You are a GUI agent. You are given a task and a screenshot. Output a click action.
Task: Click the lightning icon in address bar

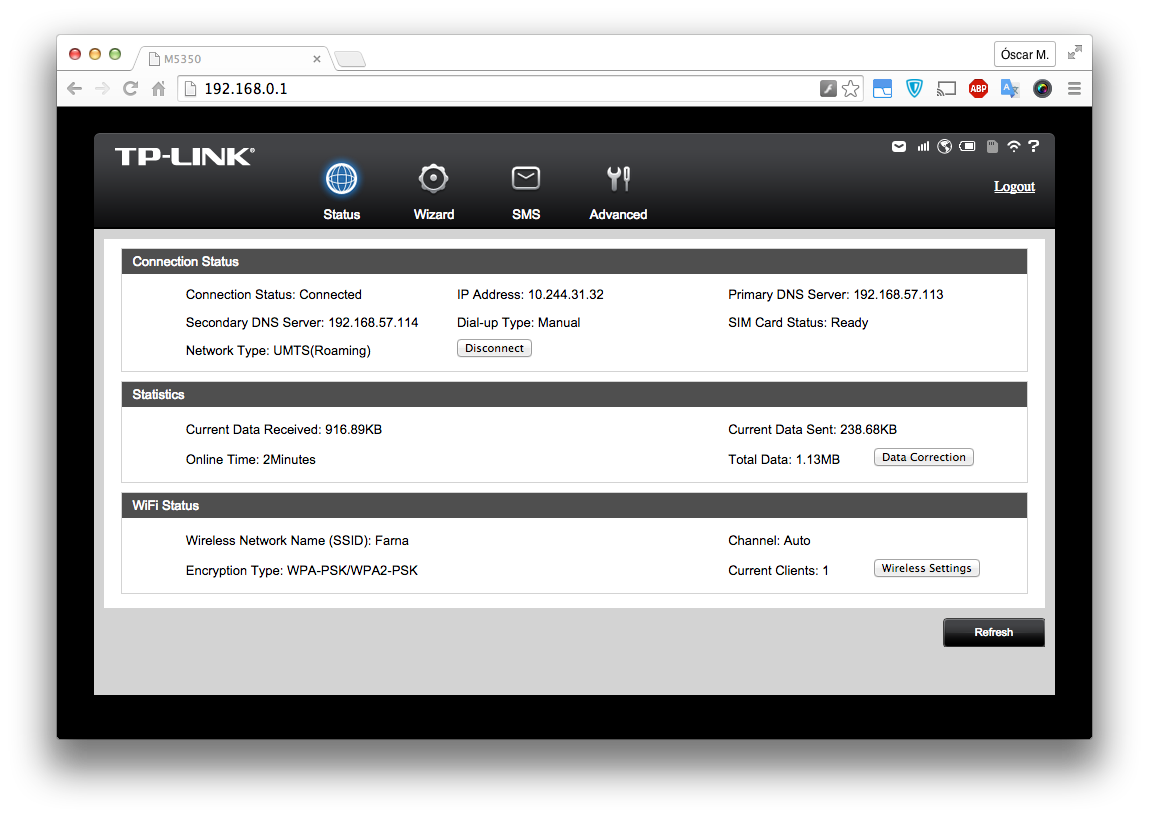click(x=827, y=89)
